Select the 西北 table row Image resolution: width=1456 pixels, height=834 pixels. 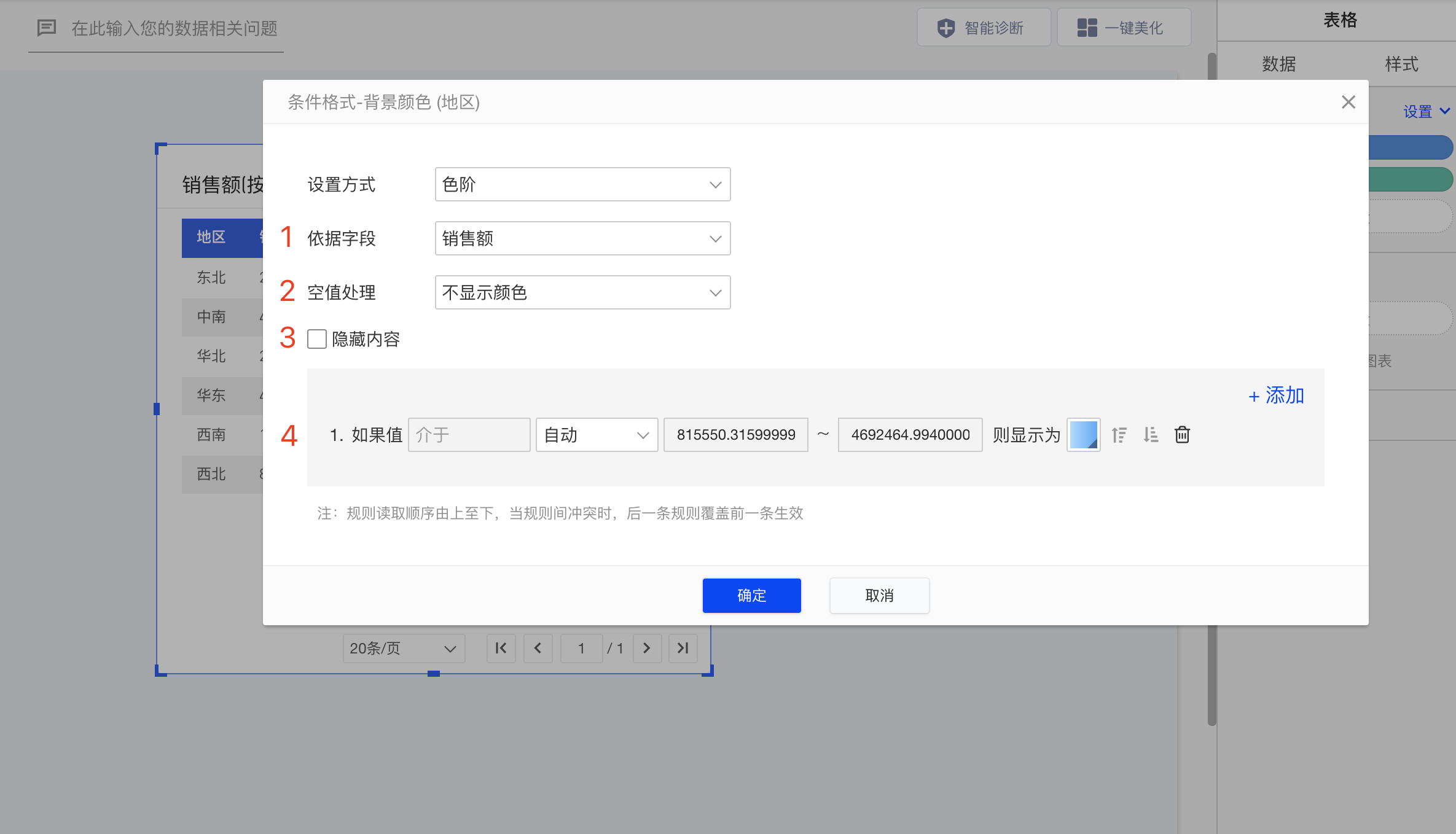222,474
